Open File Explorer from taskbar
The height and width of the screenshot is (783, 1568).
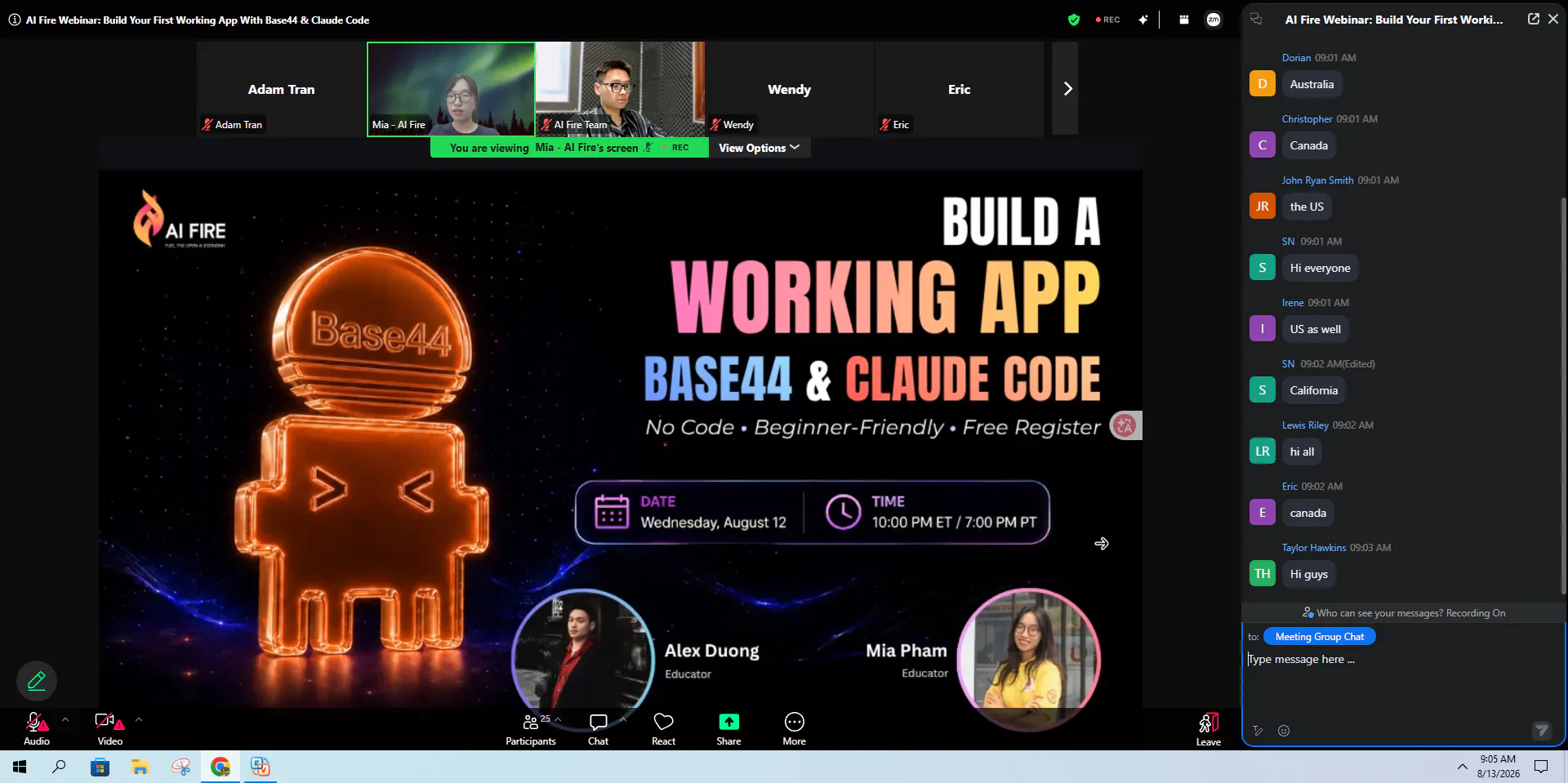pyautogui.click(x=140, y=767)
